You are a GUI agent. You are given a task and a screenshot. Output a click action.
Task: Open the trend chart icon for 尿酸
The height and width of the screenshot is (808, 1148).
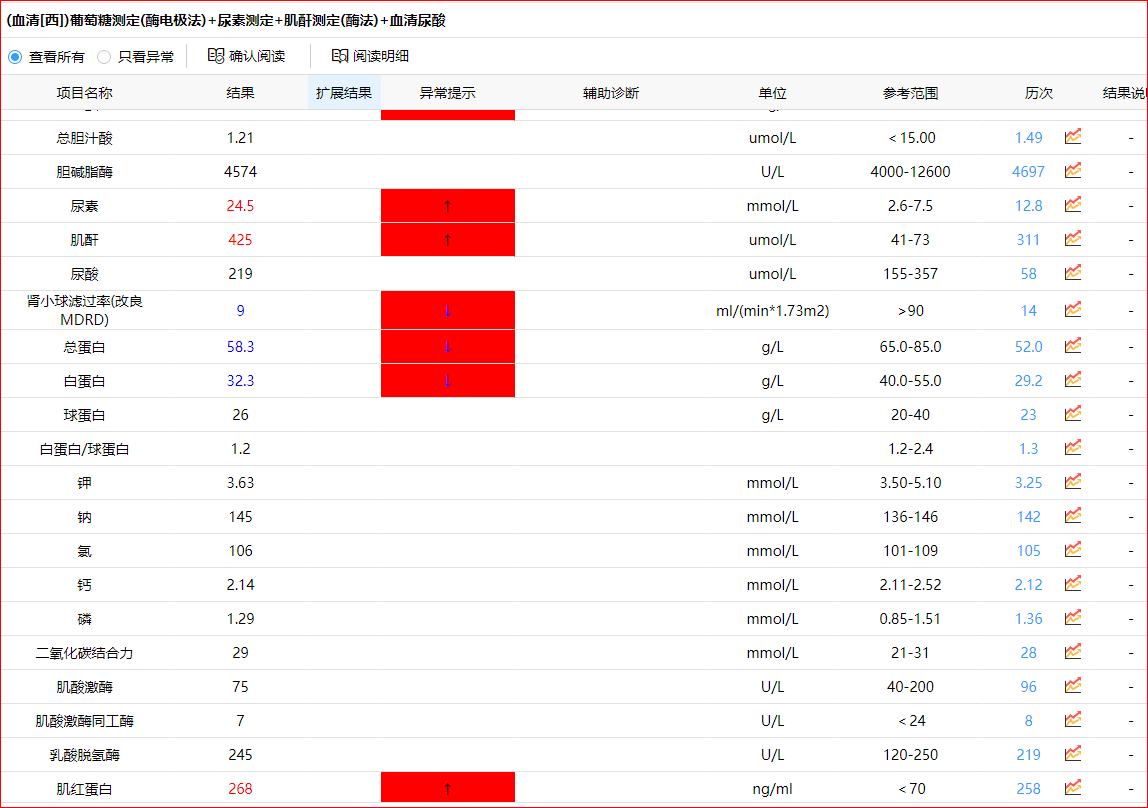tap(1073, 273)
